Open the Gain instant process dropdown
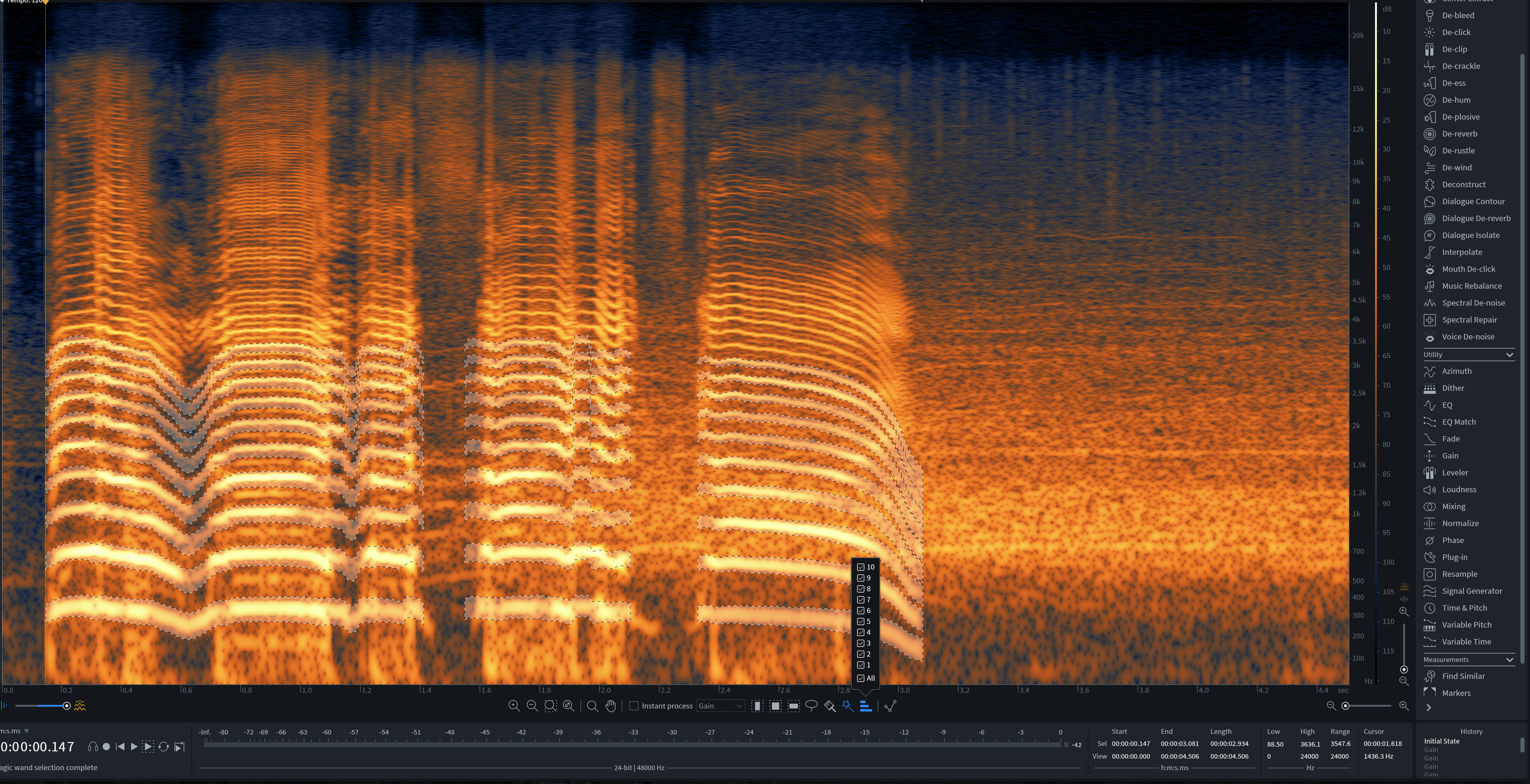Image resolution: width=1530 pixels, height=784 pixels. 720,705
